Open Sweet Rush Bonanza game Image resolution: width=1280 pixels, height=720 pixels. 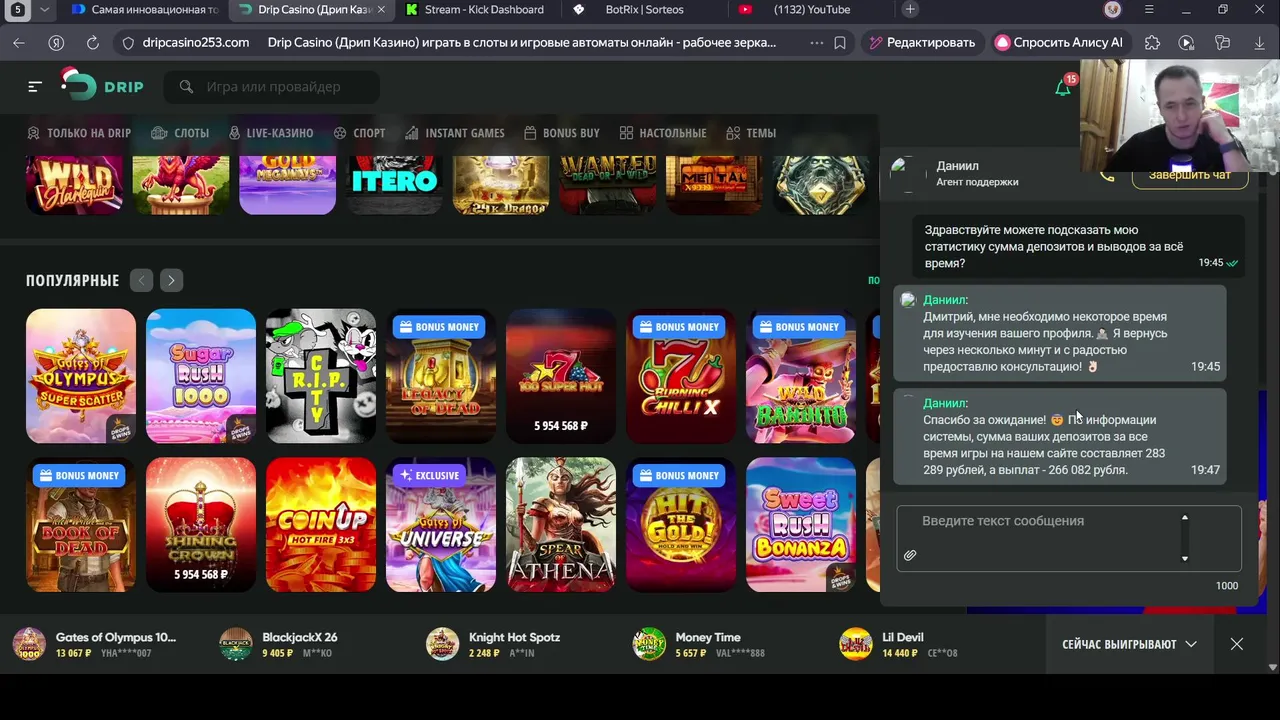[x=801, y=525]
